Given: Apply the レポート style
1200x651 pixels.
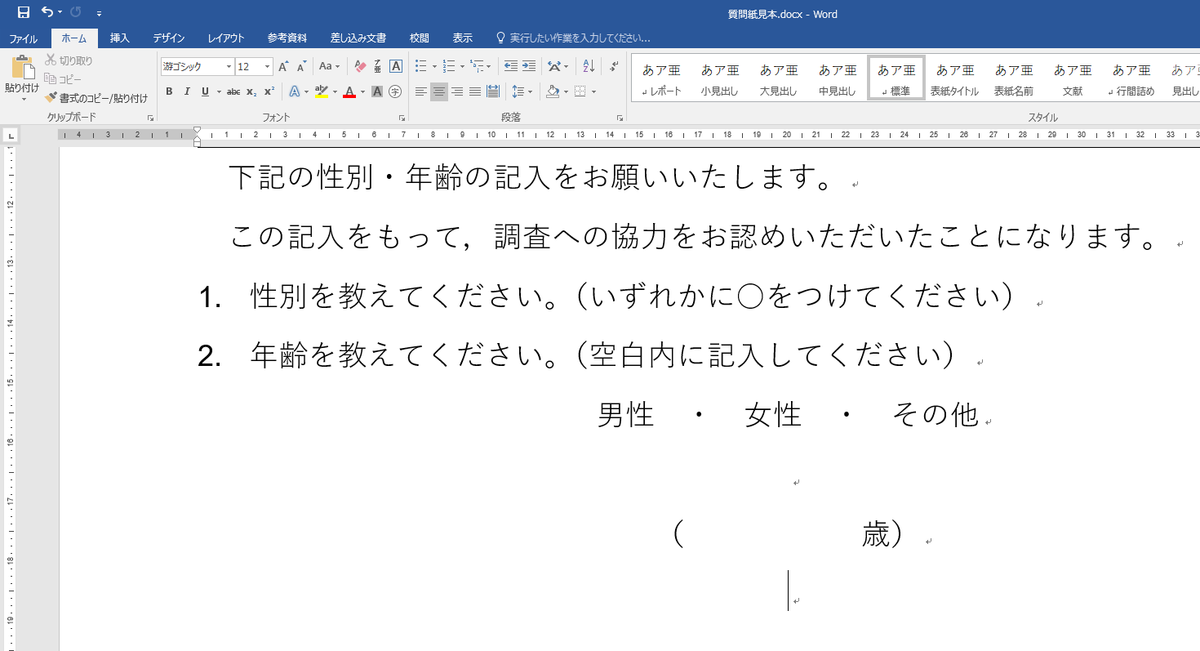Looking at the screenshot, I should point(662,79).
